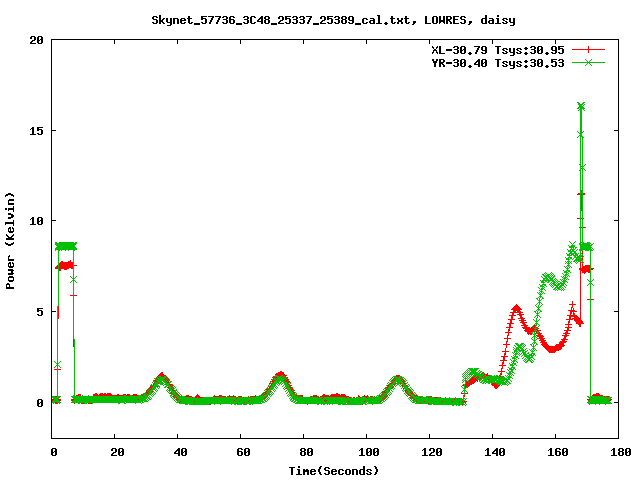
Task: Click the y-axis tick label 15
Action: click(37, 131)
